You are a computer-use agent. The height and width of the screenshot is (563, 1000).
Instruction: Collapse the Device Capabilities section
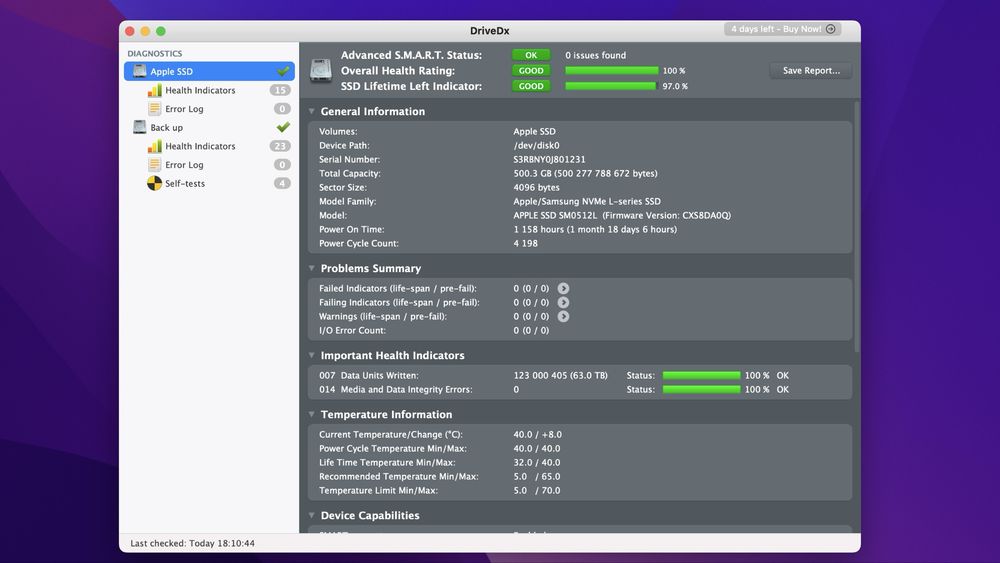tap(312, 516)
